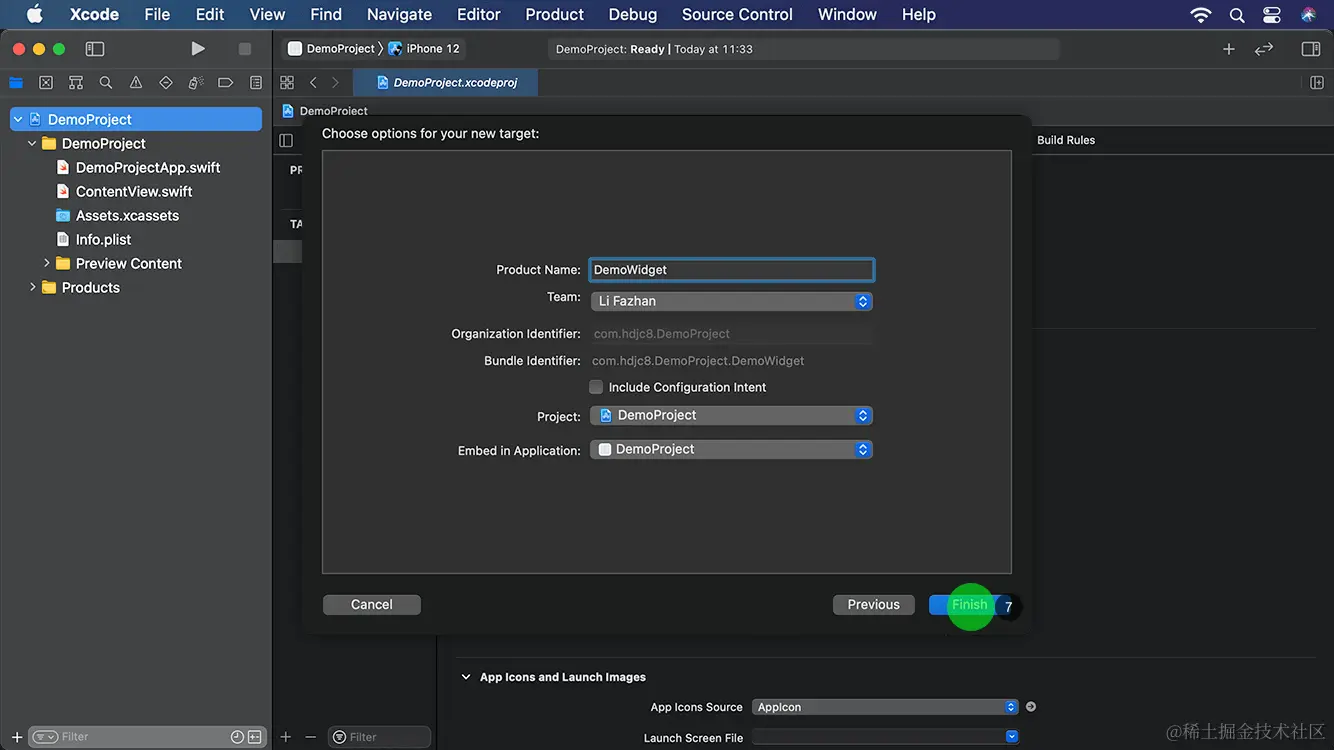Show the inspectors panel
The width and height of the screenshot is (1334, 750).
pyautogui.click(x=1311, y=48)
